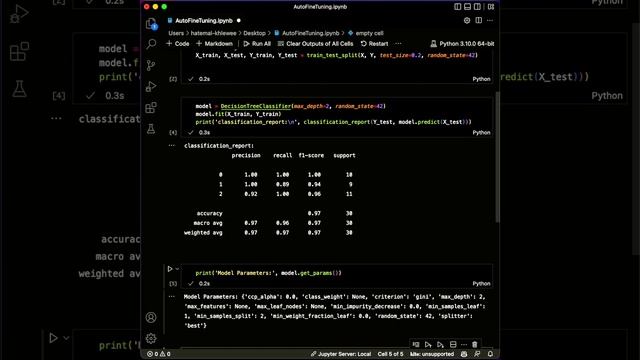Click Python language label of train_test_split cell
The height and width of the screenshot is (360, 640).
481,79
